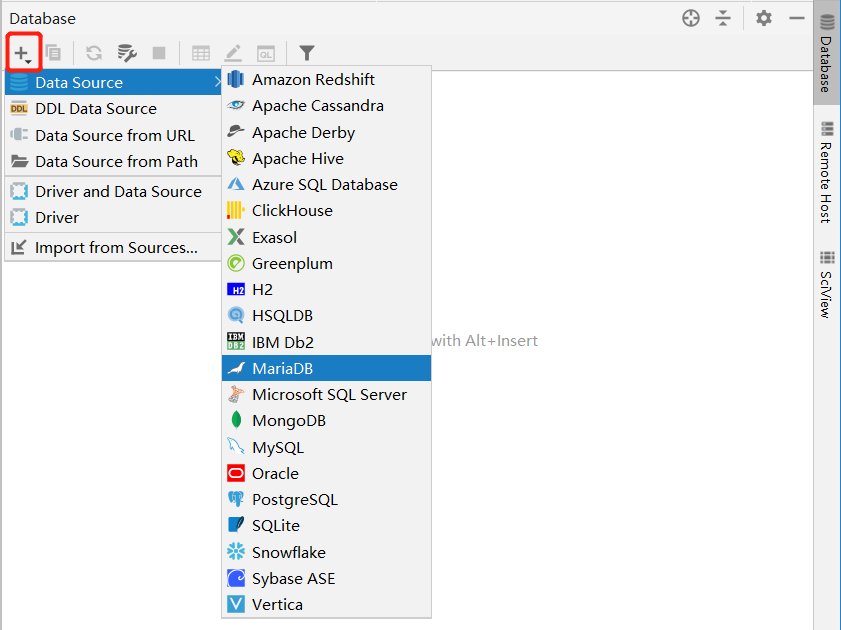Click the table editor grid icon

[x=201, y=53]
